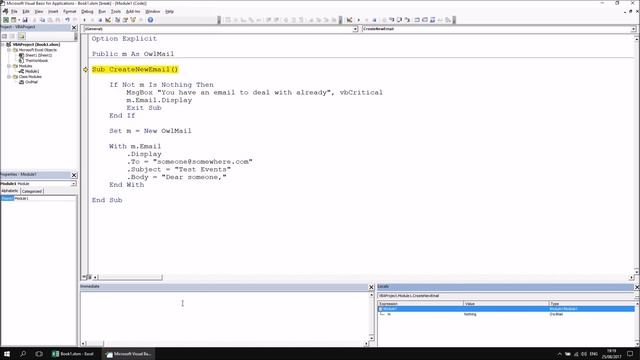This screenshot has width=640, height=360.
Task: Click the highlighted Sub CreateNewEmail() line
Action: pyautogui.click(x=135, y=69)
